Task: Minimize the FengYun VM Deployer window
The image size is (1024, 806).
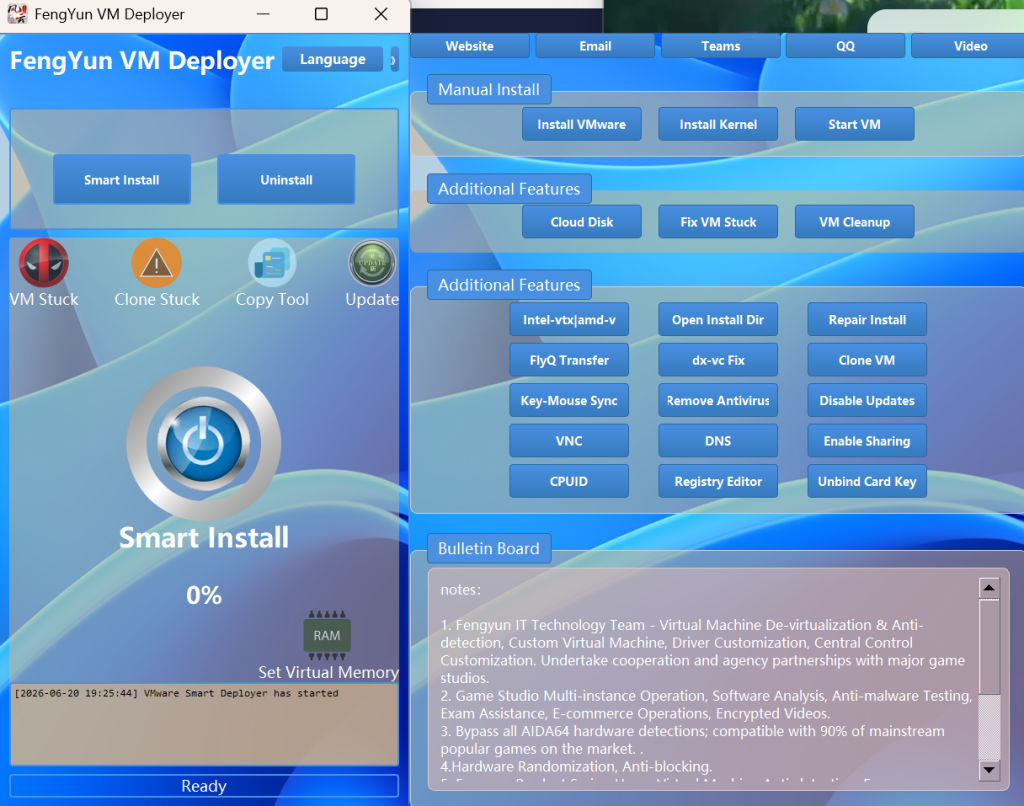Action: (263, 14)
